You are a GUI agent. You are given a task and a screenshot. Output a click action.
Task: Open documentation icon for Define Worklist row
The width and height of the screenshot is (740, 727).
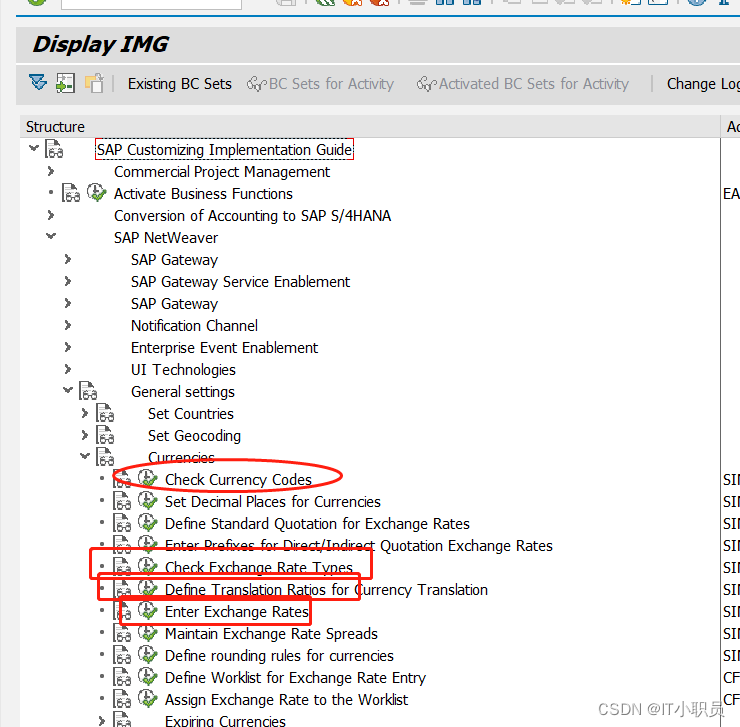(122, 677)
